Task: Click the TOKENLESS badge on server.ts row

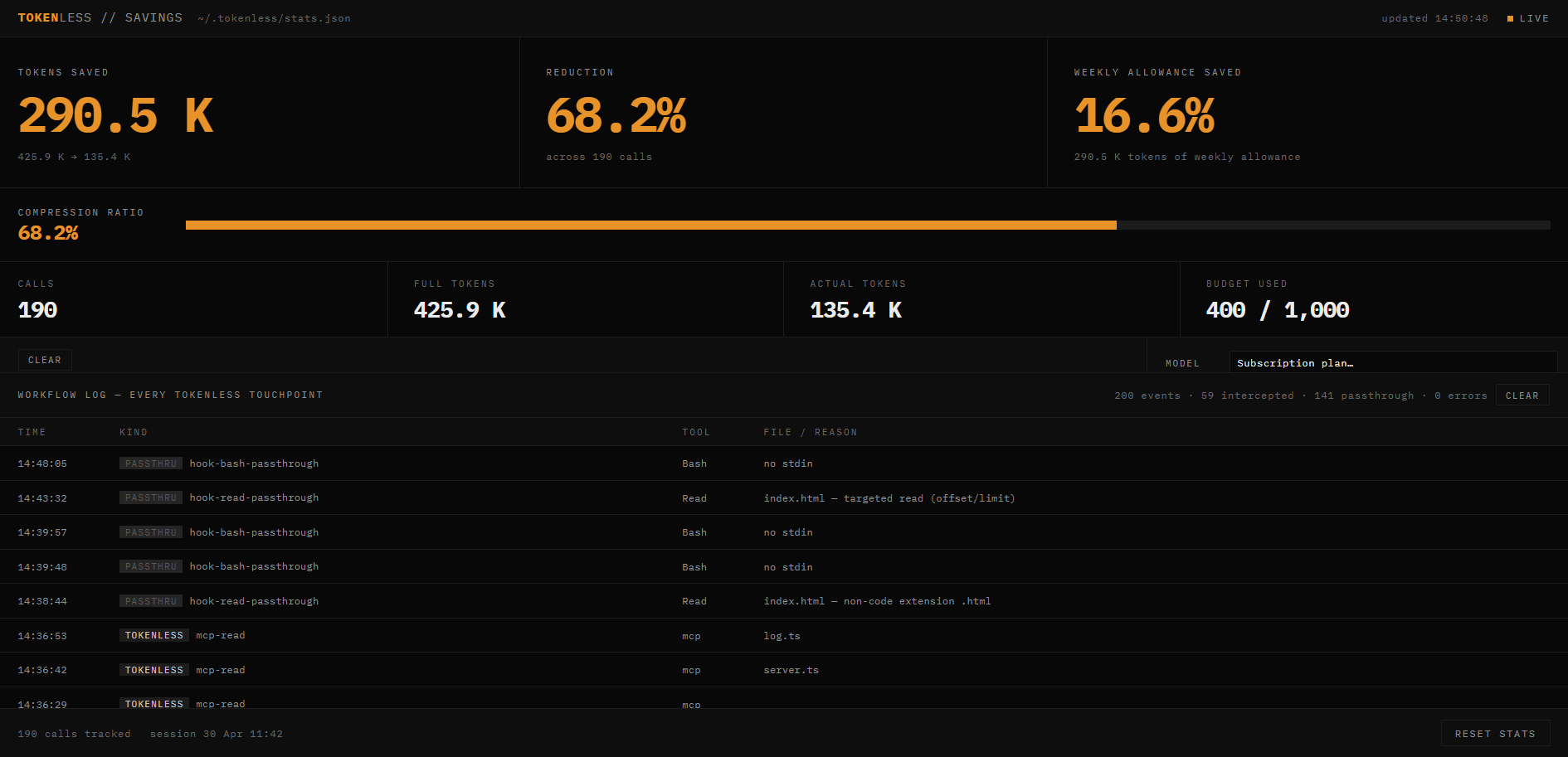Action: tap(154, 670)
